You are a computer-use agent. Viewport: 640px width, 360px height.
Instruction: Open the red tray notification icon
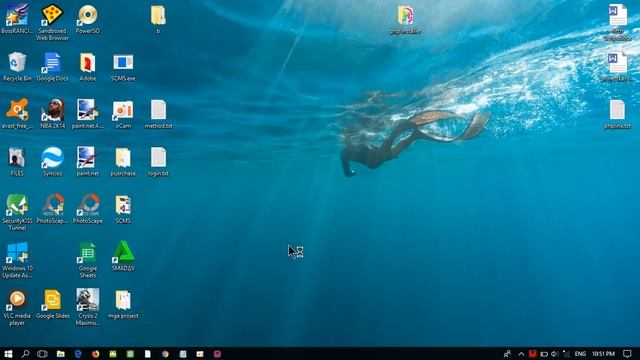coord(532,353)
